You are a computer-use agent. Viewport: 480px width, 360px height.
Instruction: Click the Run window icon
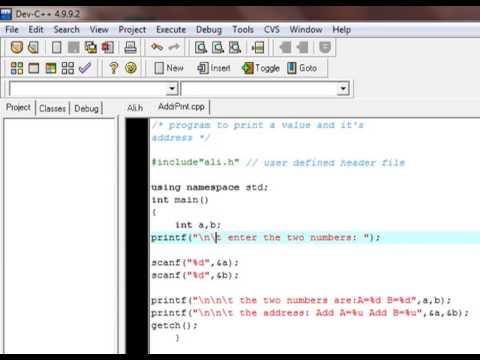[x=34, y=68]
